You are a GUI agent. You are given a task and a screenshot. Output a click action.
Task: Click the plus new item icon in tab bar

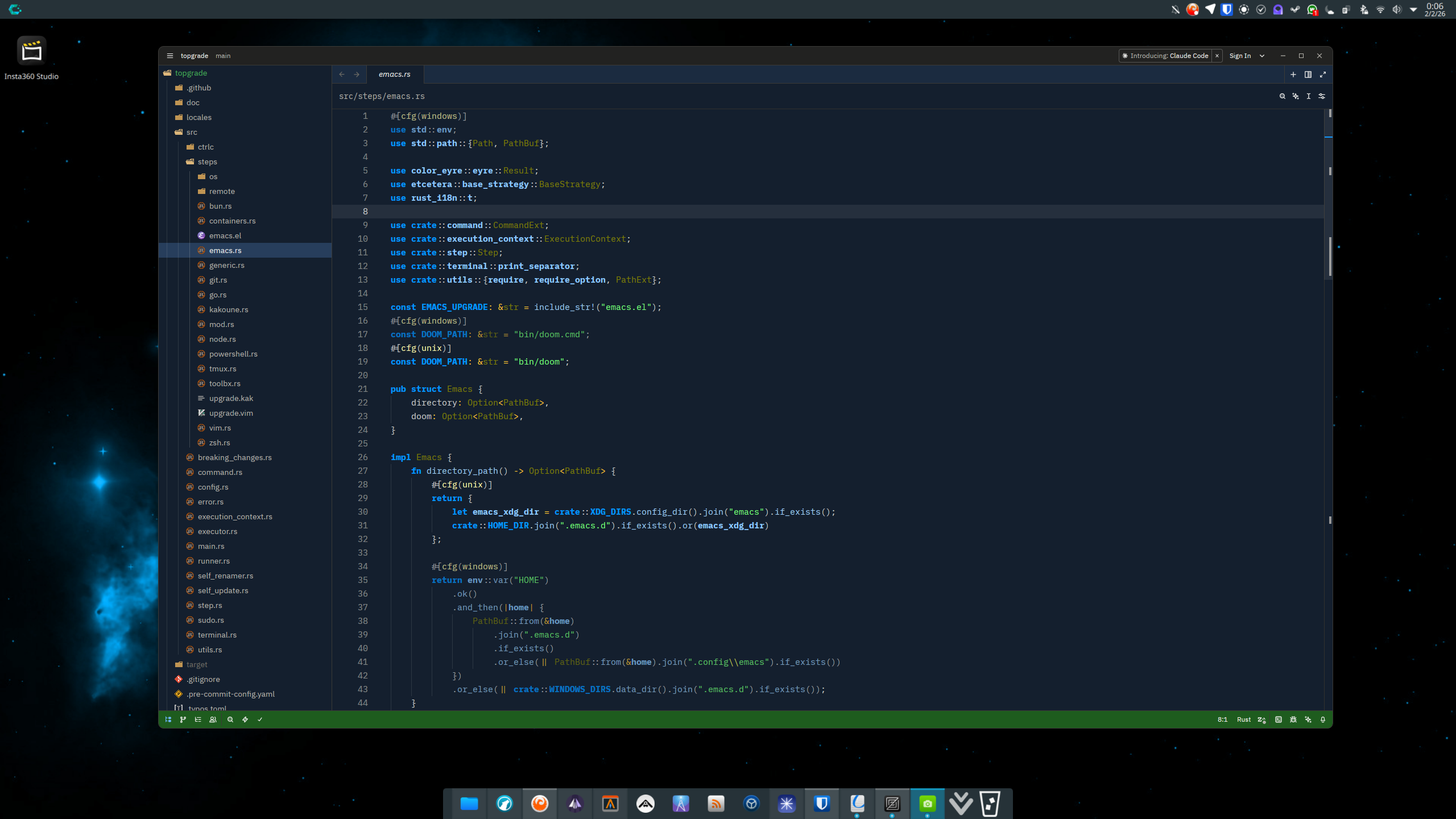pyautogui.click(x=1293, y=75)
